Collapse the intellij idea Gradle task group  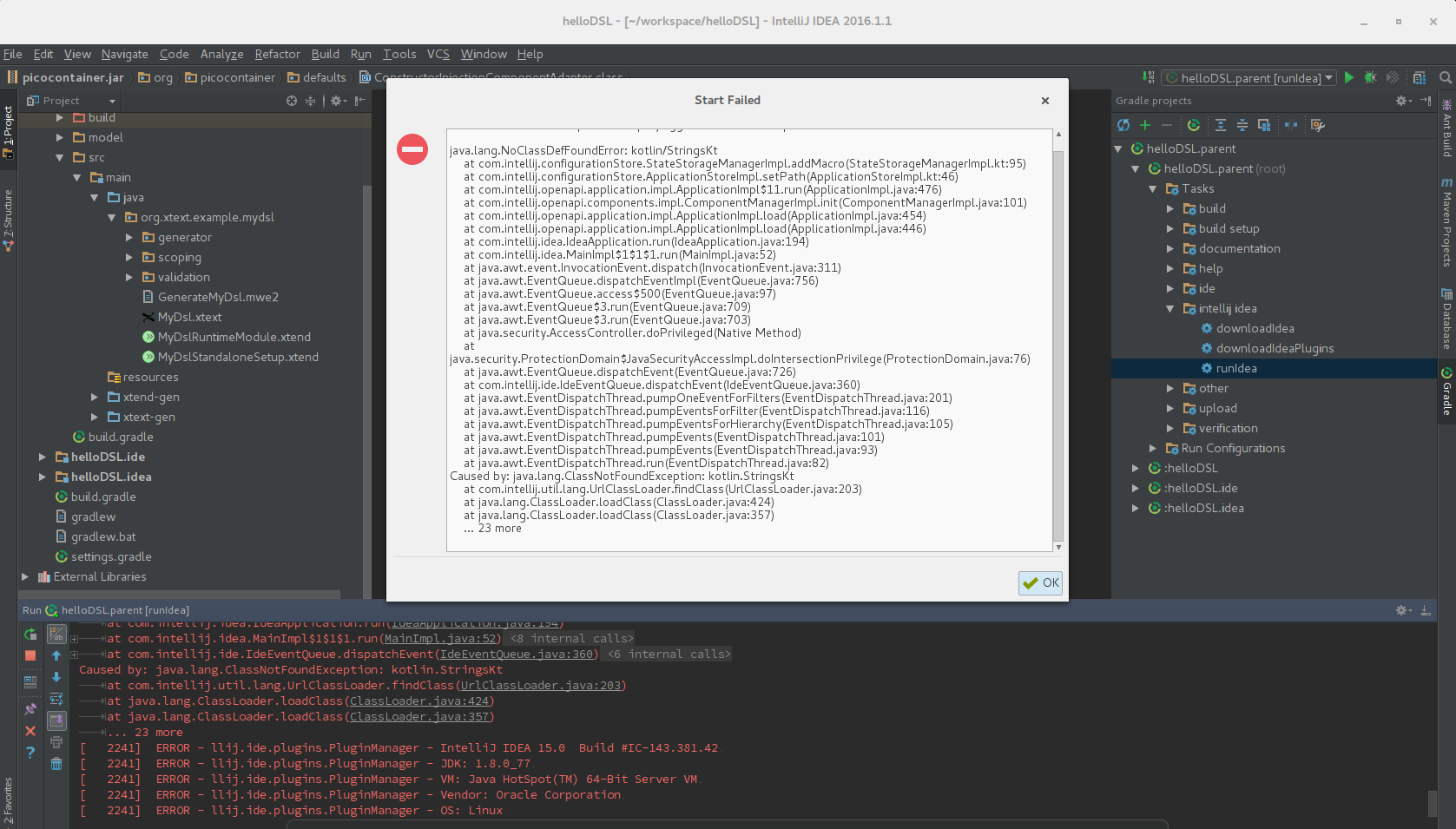pos(1170,308)
